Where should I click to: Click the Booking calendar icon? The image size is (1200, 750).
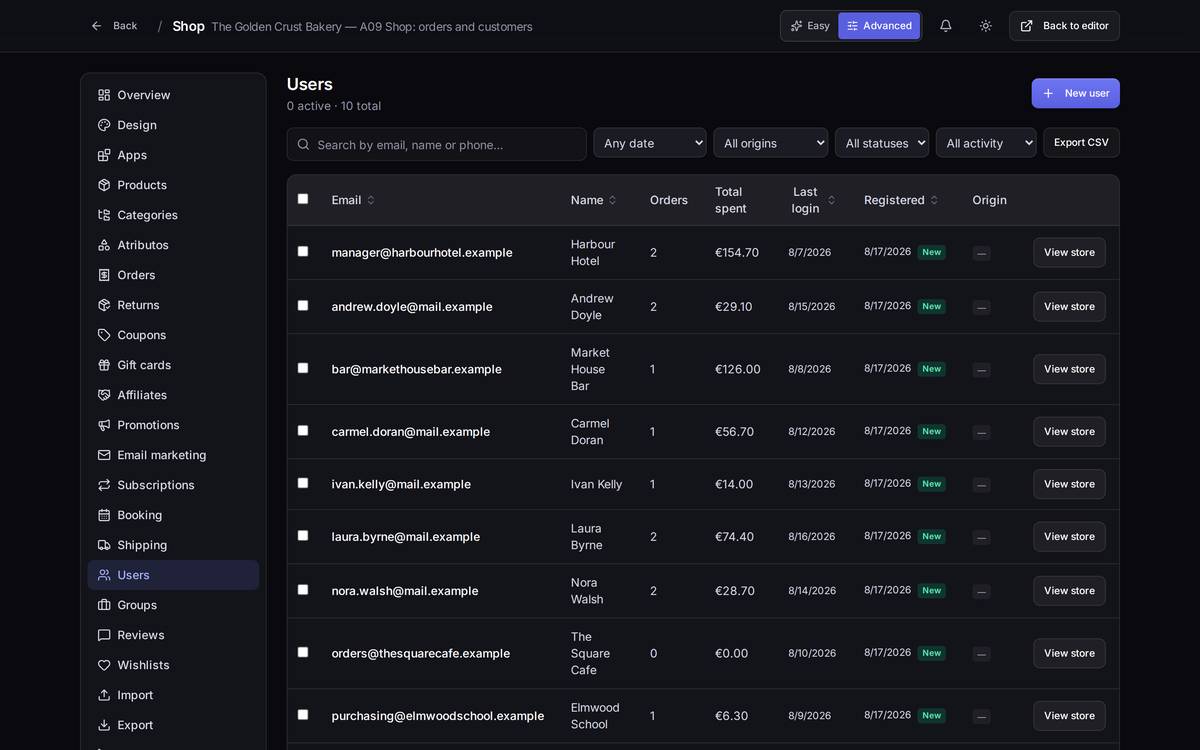tap(104, 515)
